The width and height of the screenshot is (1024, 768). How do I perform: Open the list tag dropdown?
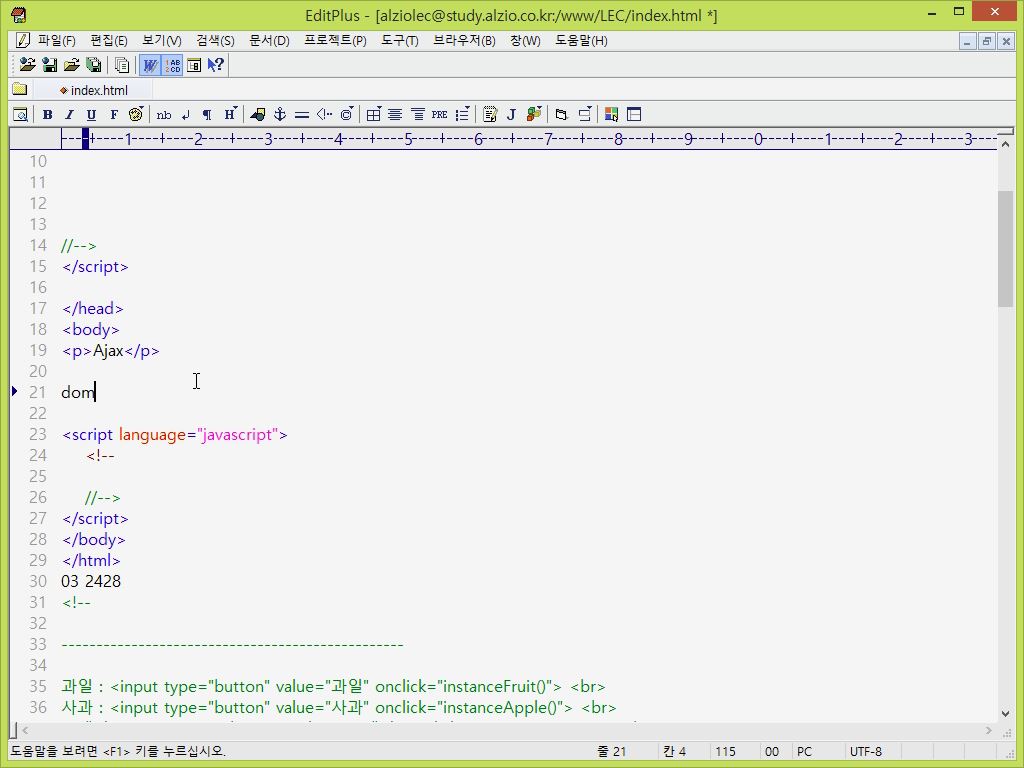point(462,114)
